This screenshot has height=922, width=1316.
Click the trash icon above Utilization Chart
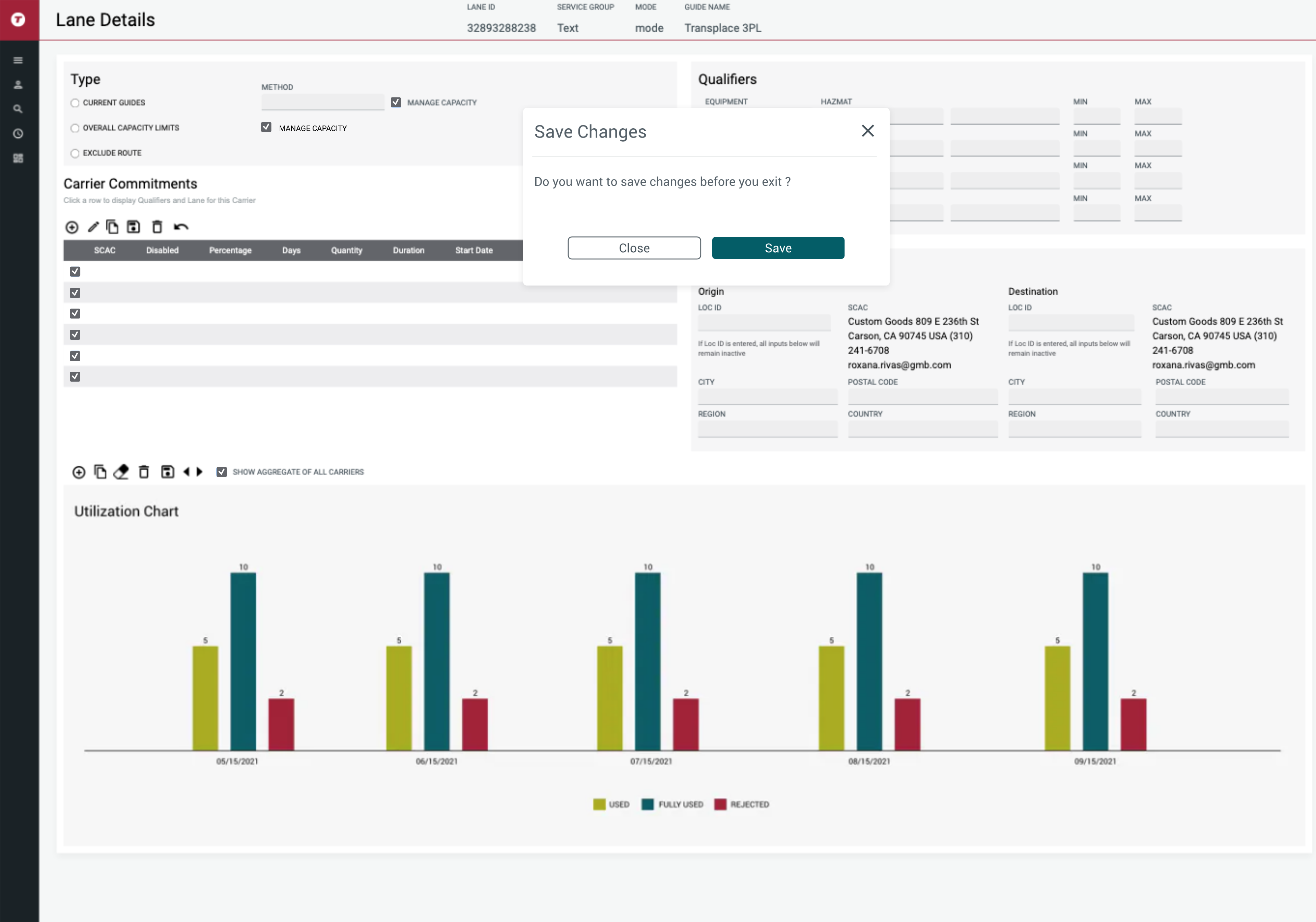coord(144,471)
